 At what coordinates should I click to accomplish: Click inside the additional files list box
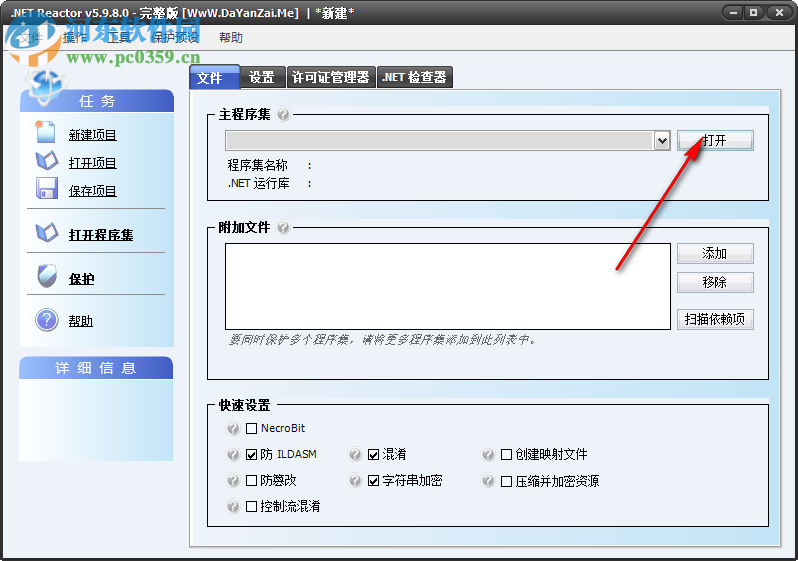448,286
